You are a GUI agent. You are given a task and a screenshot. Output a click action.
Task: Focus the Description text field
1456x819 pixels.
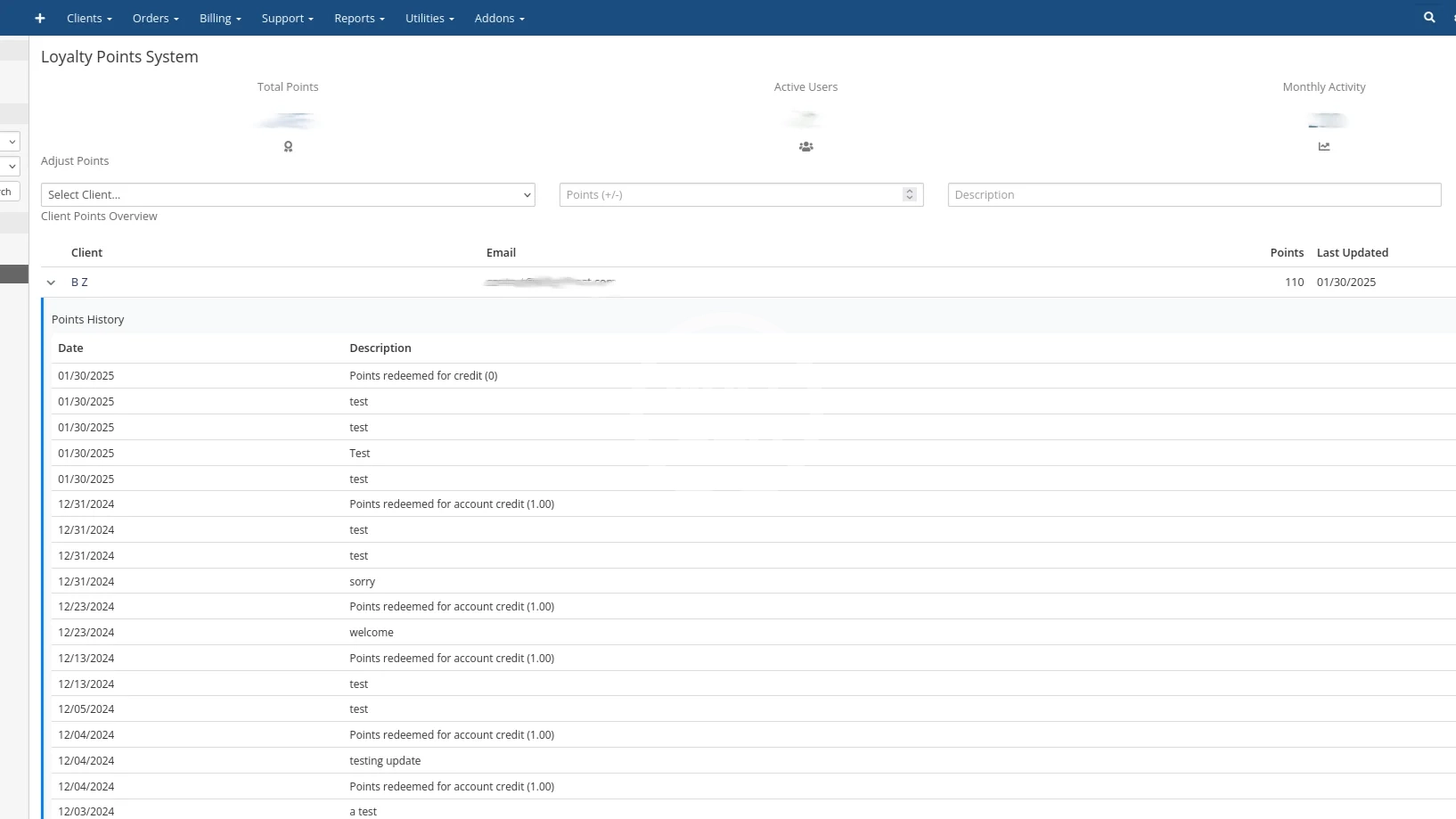(1193, 195)
